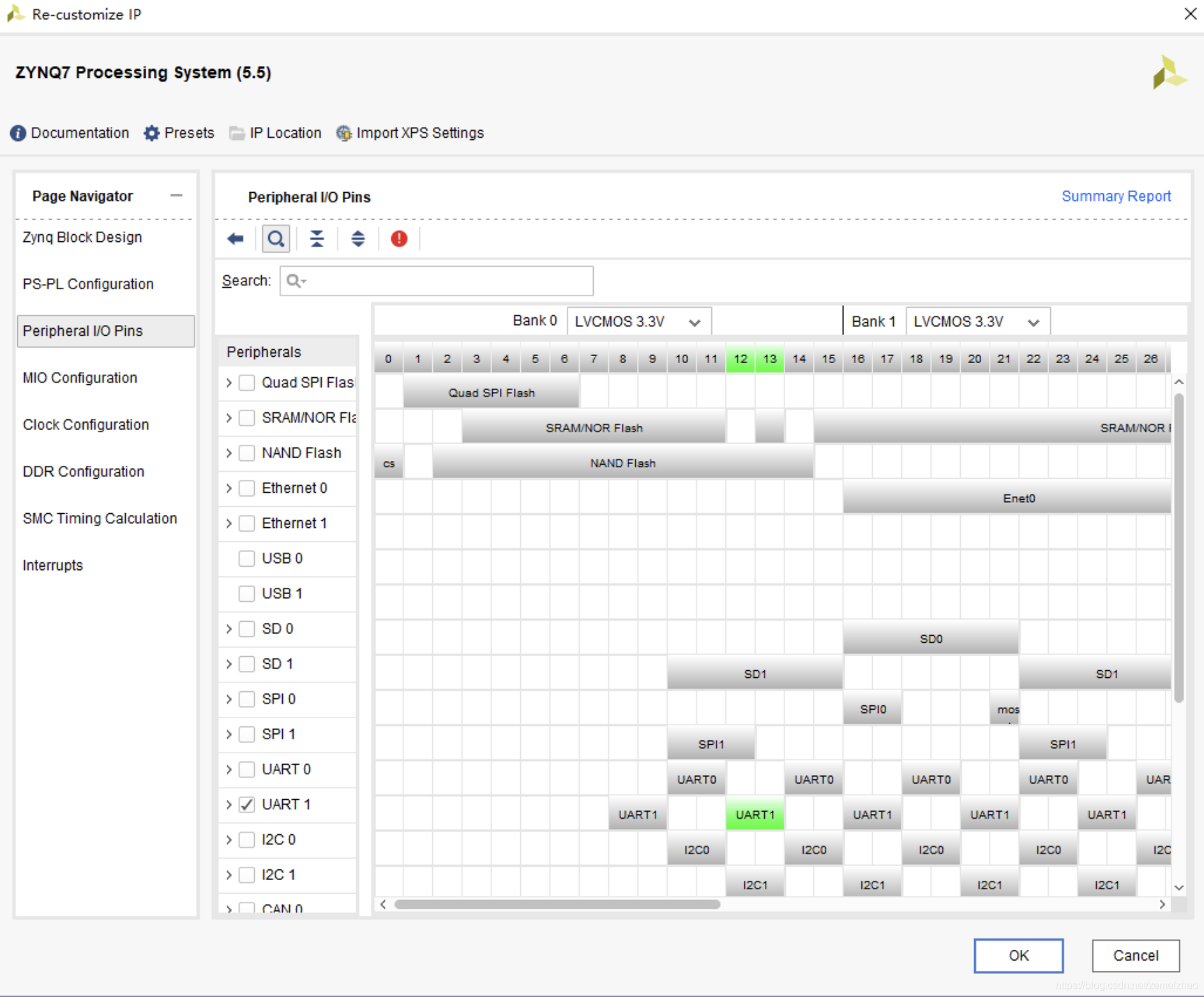Click the collapse all toolbar icon
1204x997 pixels.
coord(317,239)
